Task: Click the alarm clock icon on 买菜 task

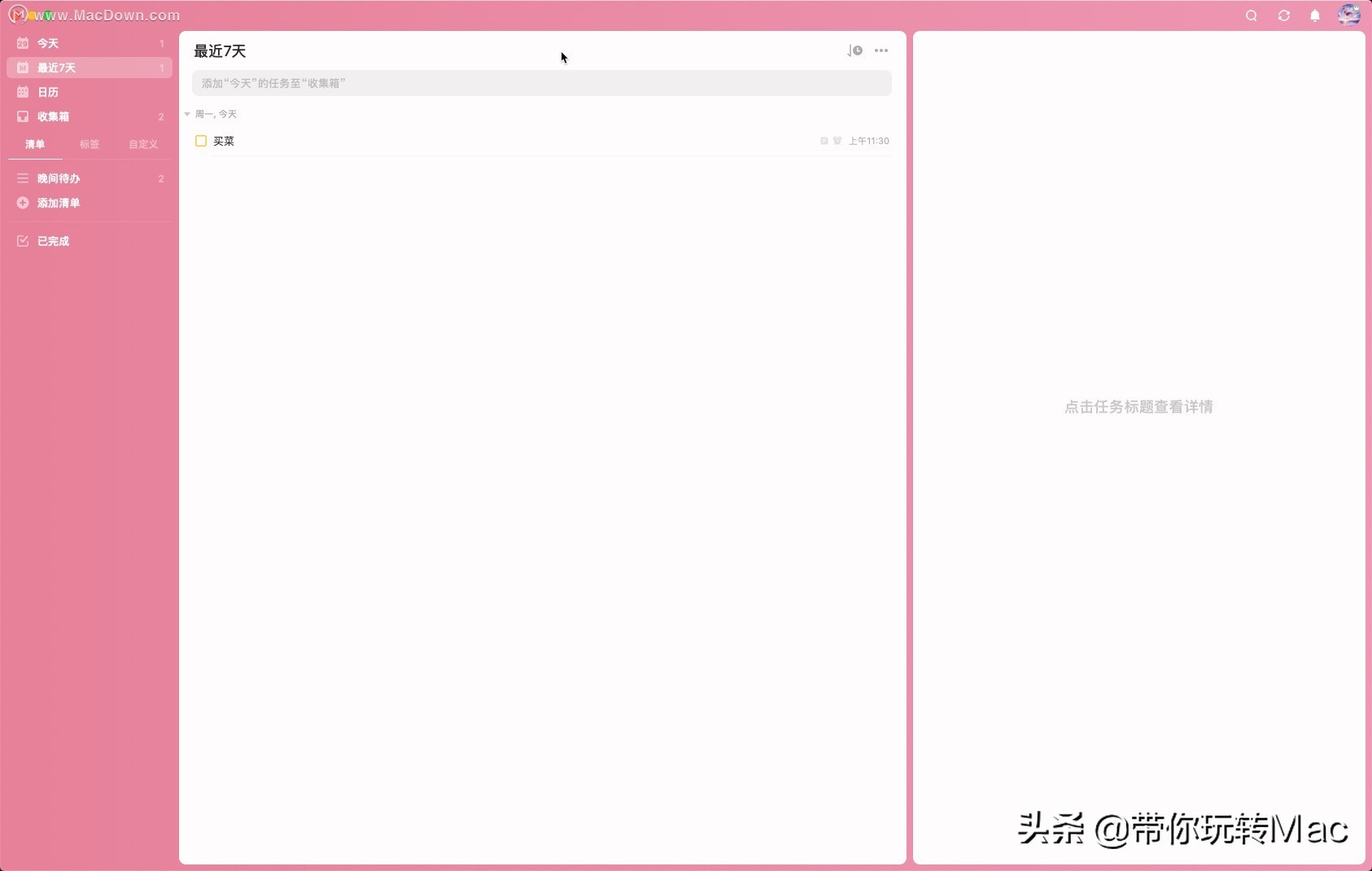Action: (837, 140)
